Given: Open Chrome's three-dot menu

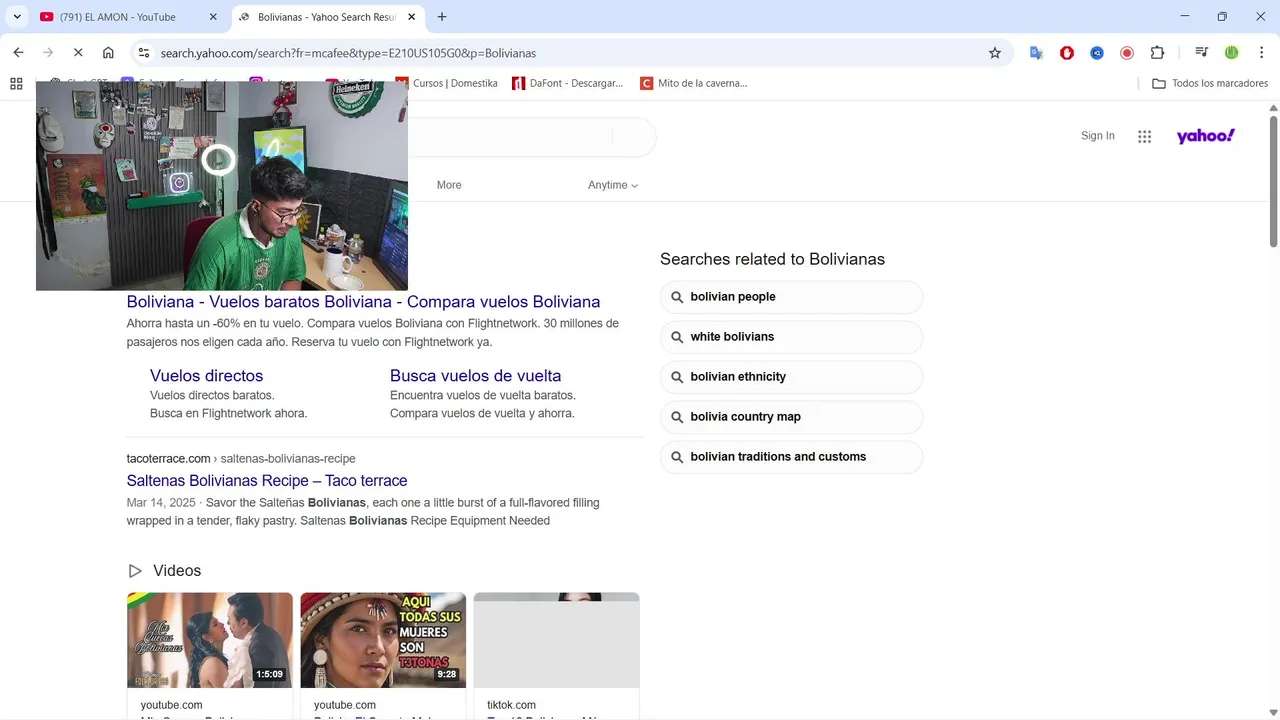Looking at the screenshot, I should pos(1262,53).
